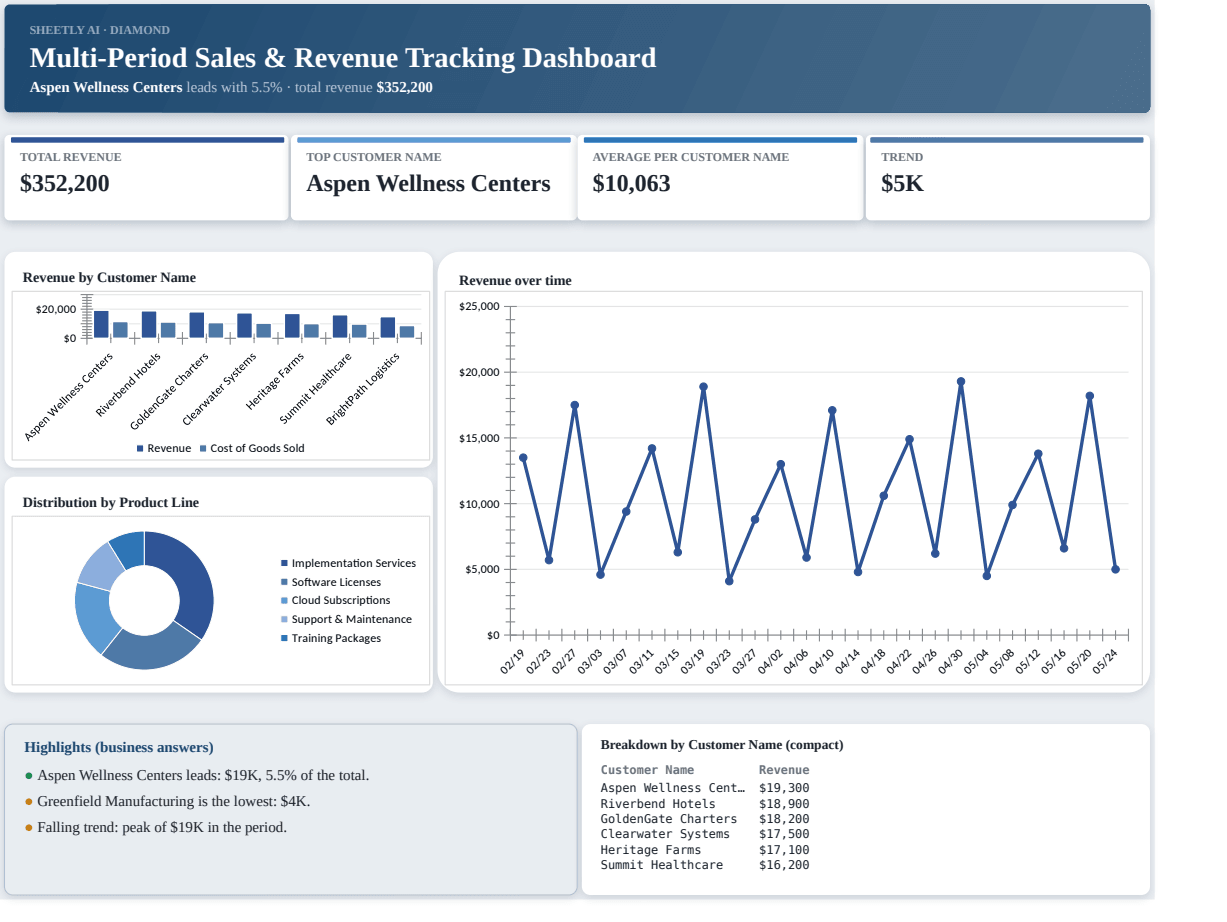Click the Revenue column header in table

click(x=784, y=770)
